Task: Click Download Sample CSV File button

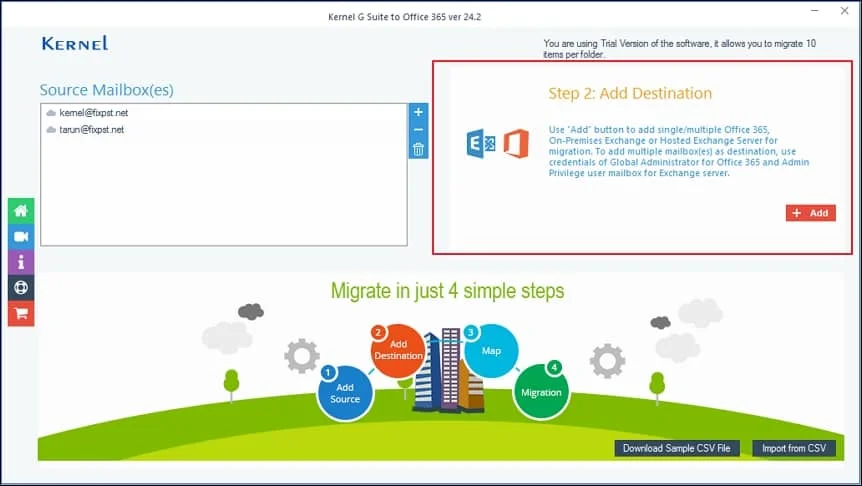Action: (676, 448)
